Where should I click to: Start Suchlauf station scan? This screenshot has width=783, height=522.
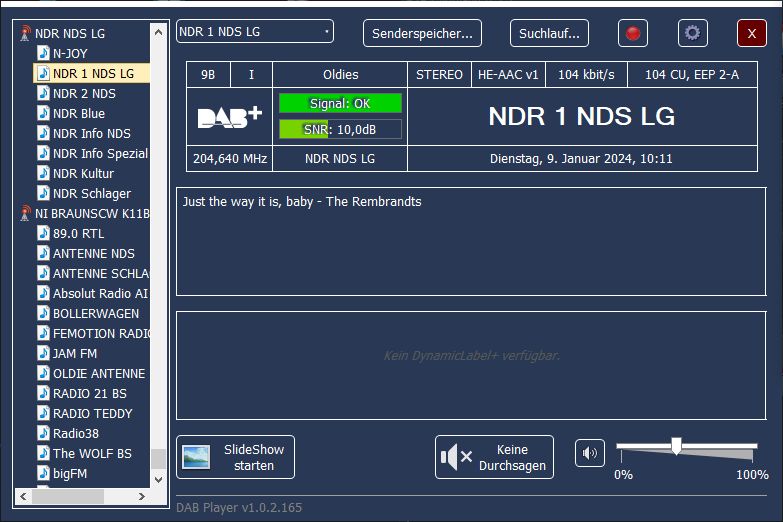pyautogui.click(x=549, y=33)
